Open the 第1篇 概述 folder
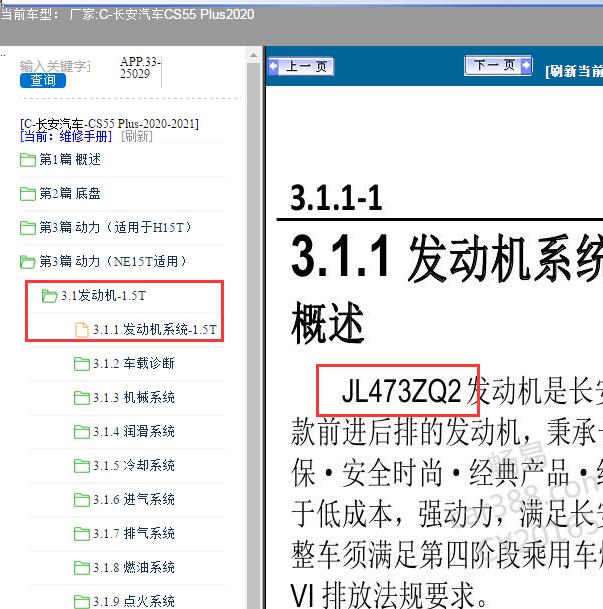Viewport: 603px width, 609px height. tap(70, 160)
